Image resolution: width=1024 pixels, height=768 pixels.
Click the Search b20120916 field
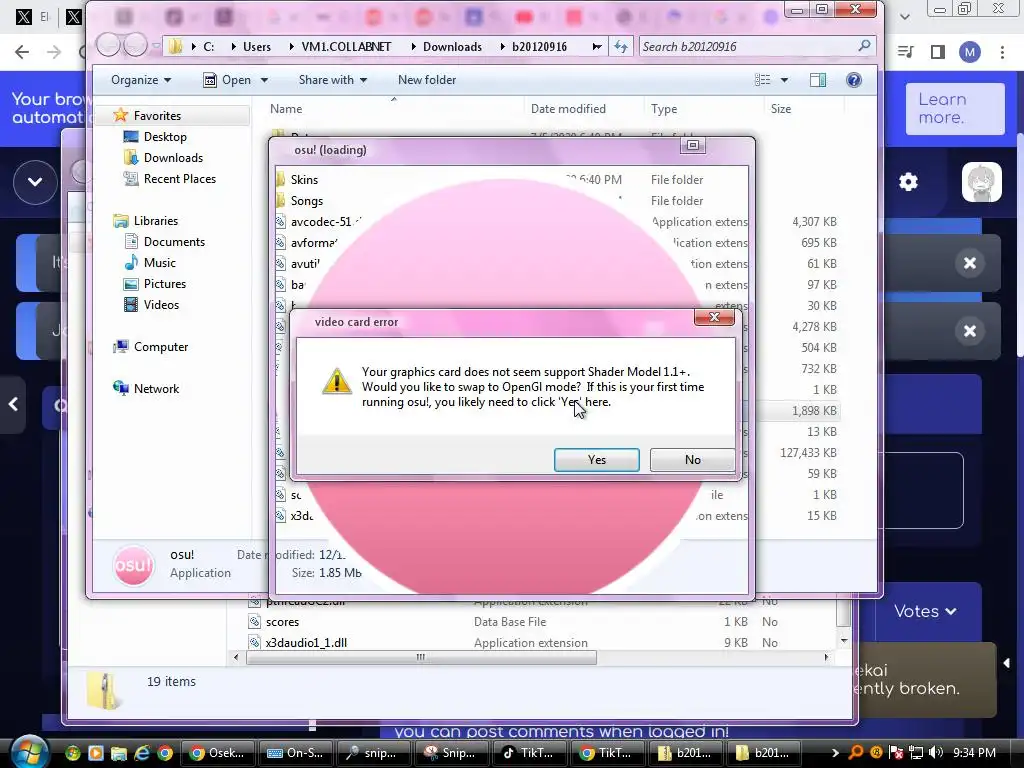757,46
